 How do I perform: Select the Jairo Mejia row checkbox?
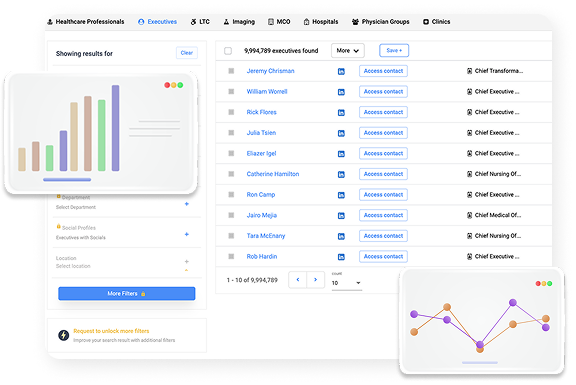pyautogui.click(x=231, y=215)
